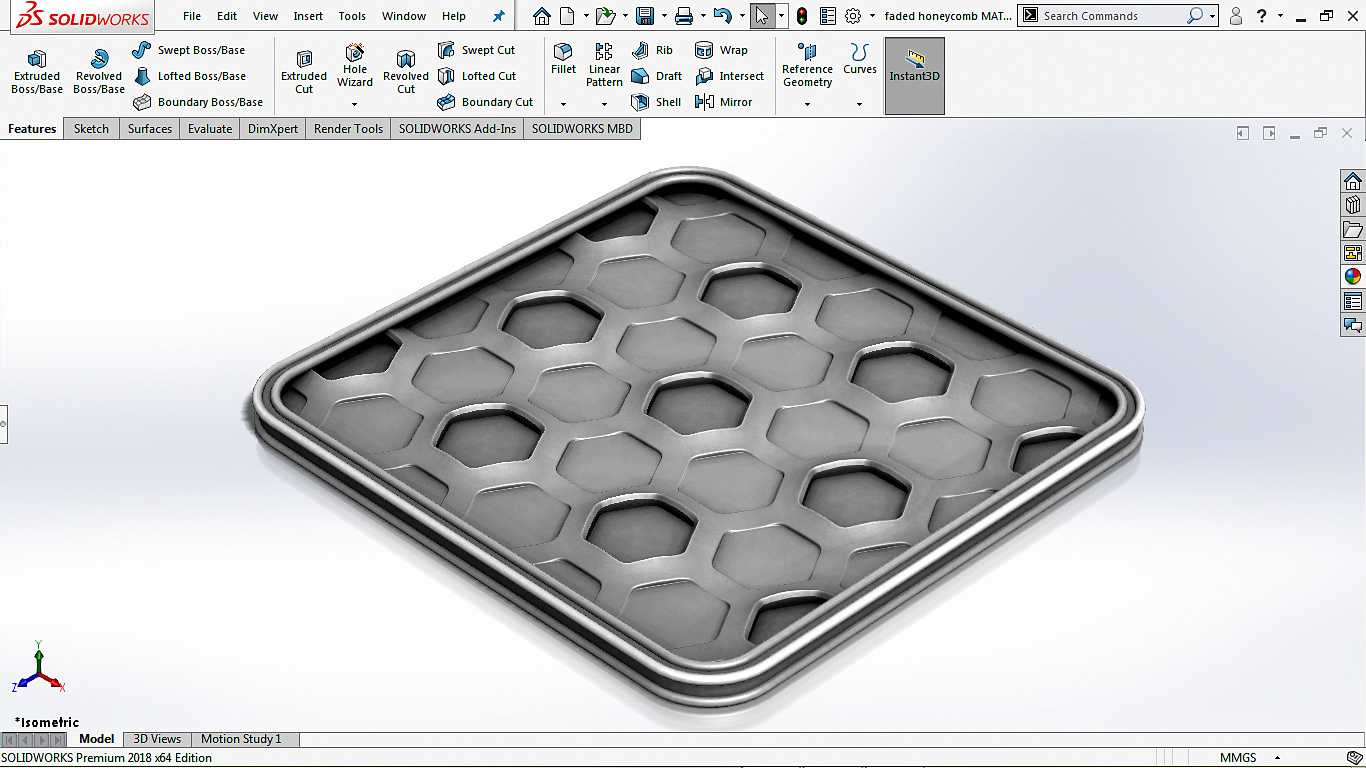
Task: Print using the printer icon
Action: click(x=684, y=16)
